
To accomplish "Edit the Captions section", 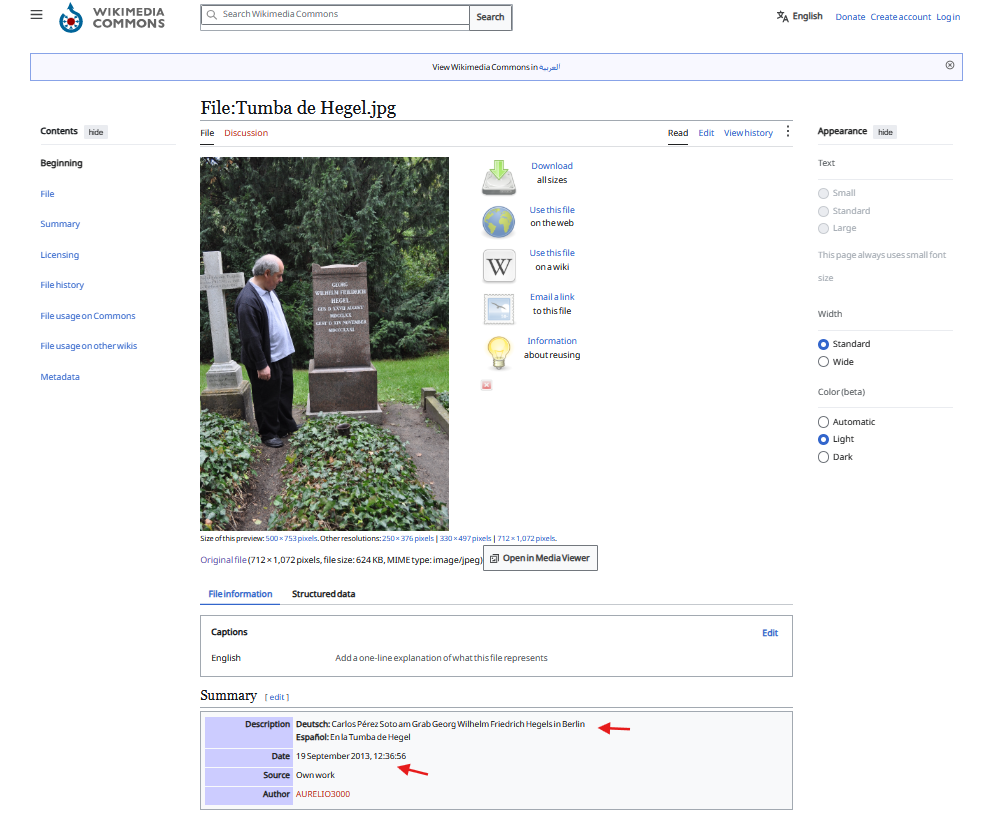I will (x=770, y=633).
